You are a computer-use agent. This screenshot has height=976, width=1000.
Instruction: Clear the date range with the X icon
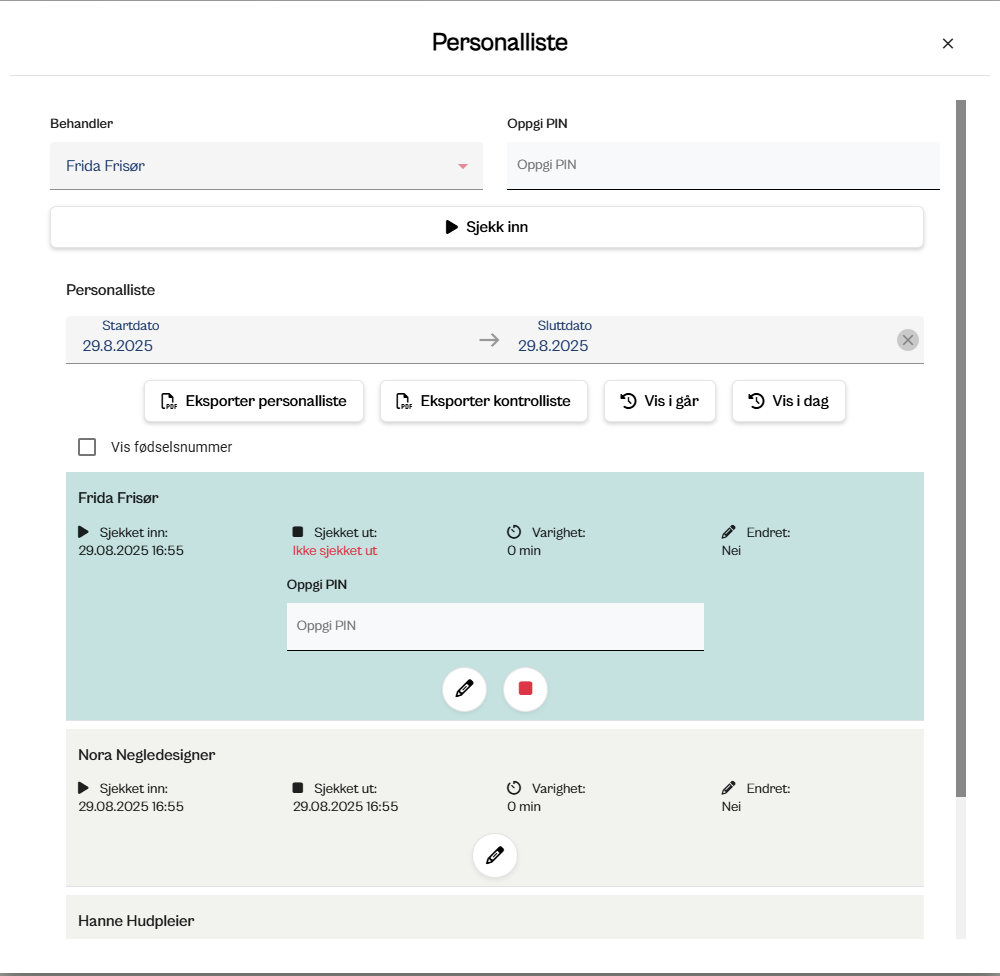(907, 340)
